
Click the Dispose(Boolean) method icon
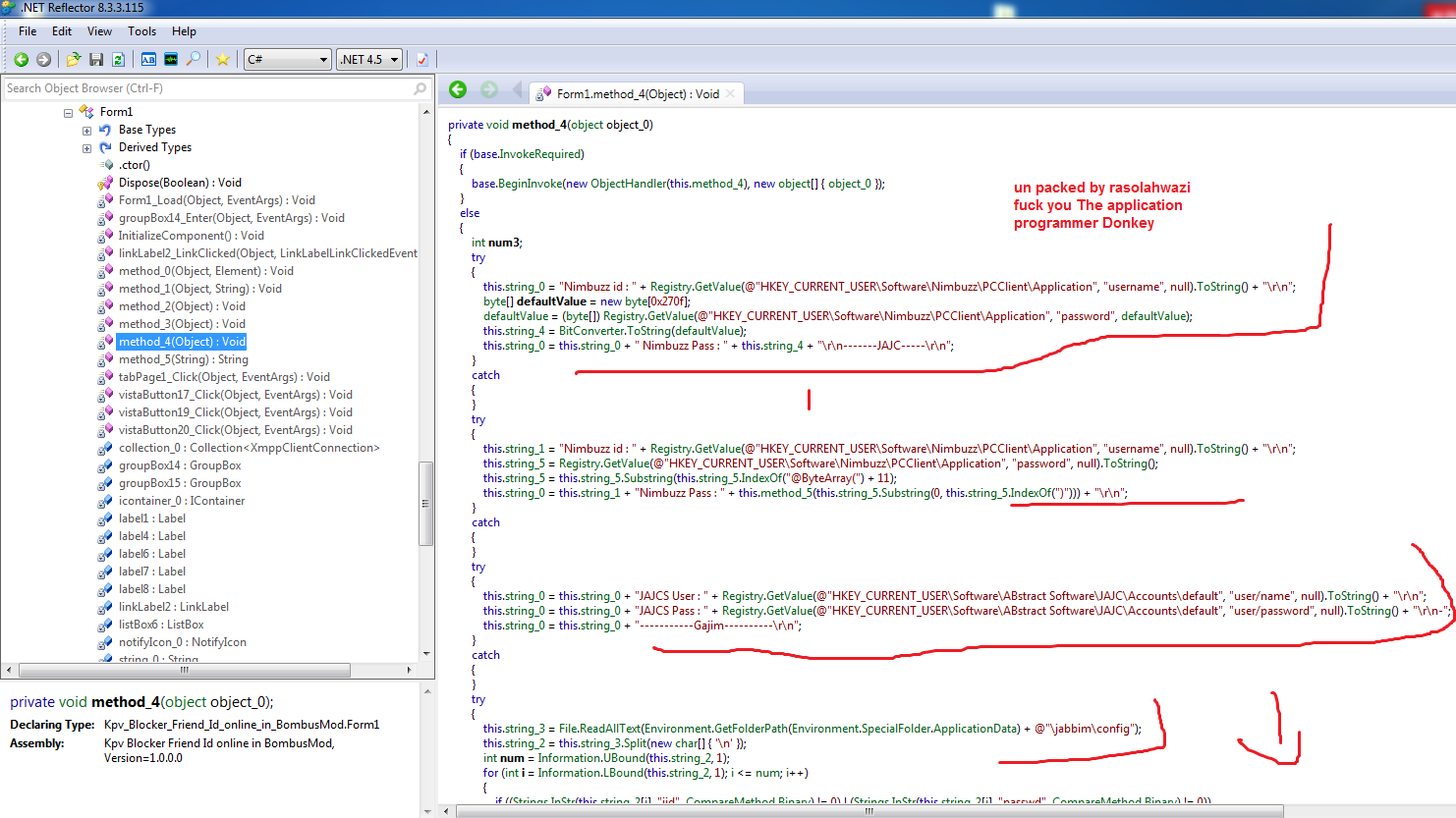[105, 183]
